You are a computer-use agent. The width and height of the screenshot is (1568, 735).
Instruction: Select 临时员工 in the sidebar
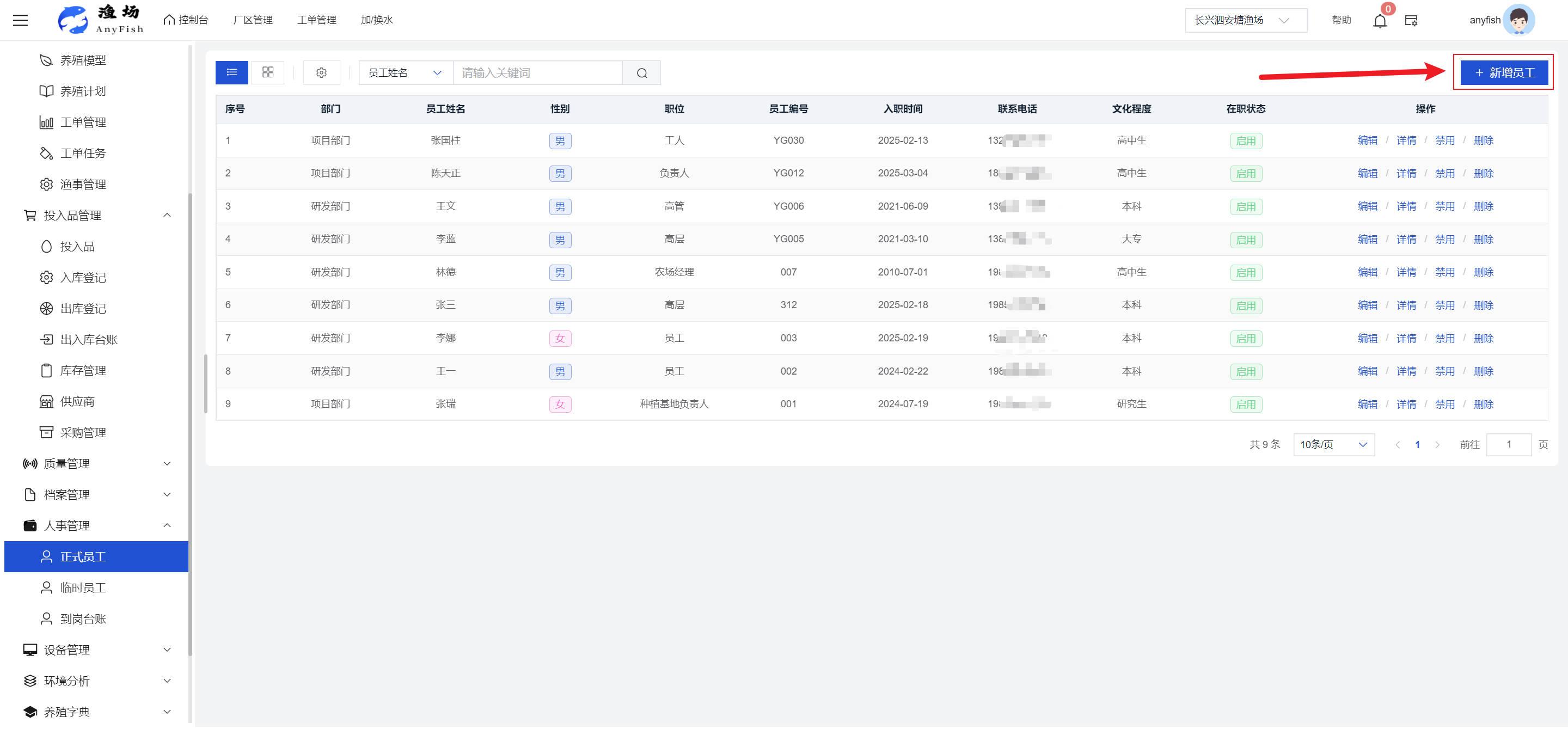[83, 588]
